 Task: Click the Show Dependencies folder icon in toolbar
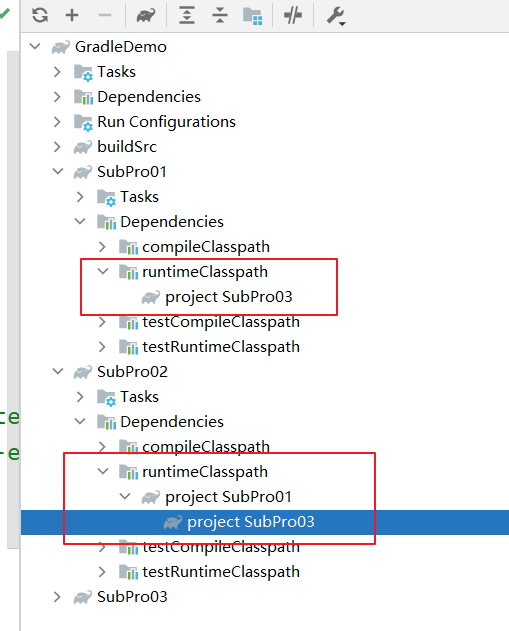[x=253, y=16]
